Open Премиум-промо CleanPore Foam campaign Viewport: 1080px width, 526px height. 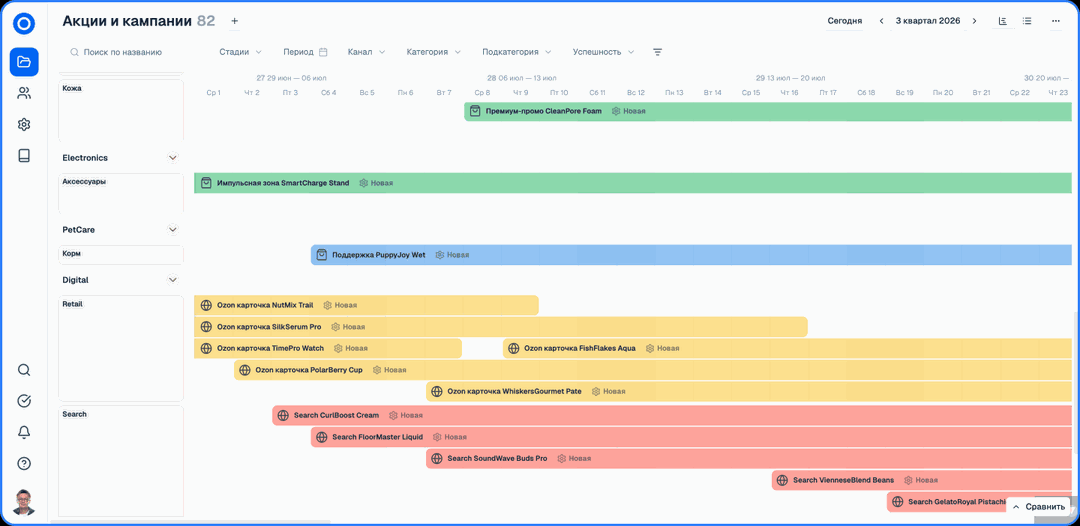(x=767, y=111)
